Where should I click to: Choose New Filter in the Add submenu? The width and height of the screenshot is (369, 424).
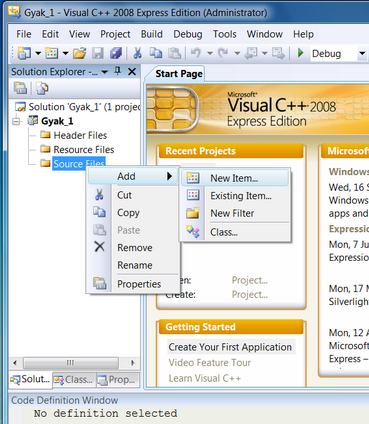coord(235,213)
